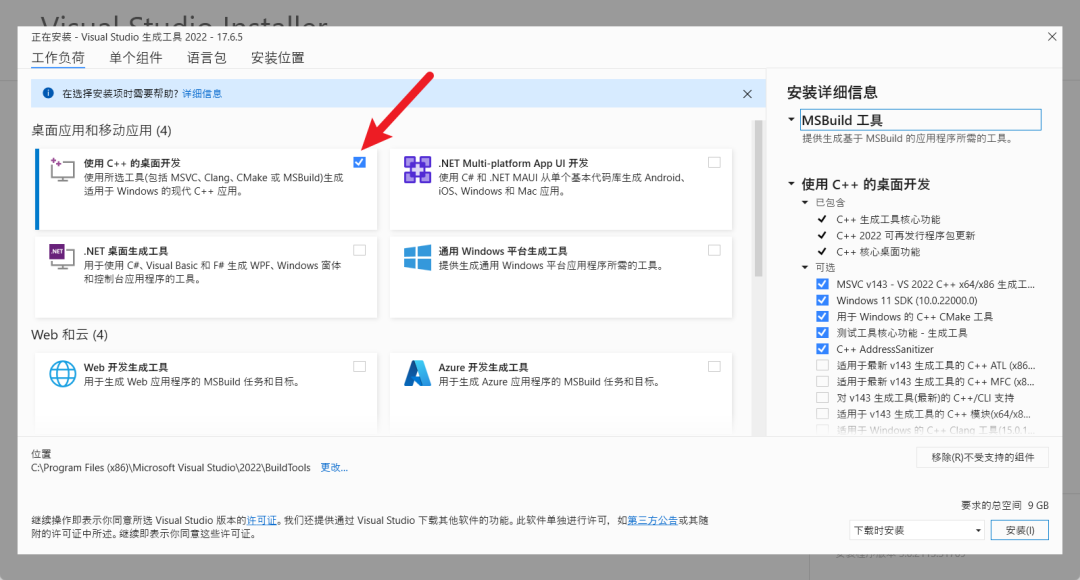Click the Web development globe icon
The height and width of the screenshot is (580, 1080).
[x=62, y=373]
